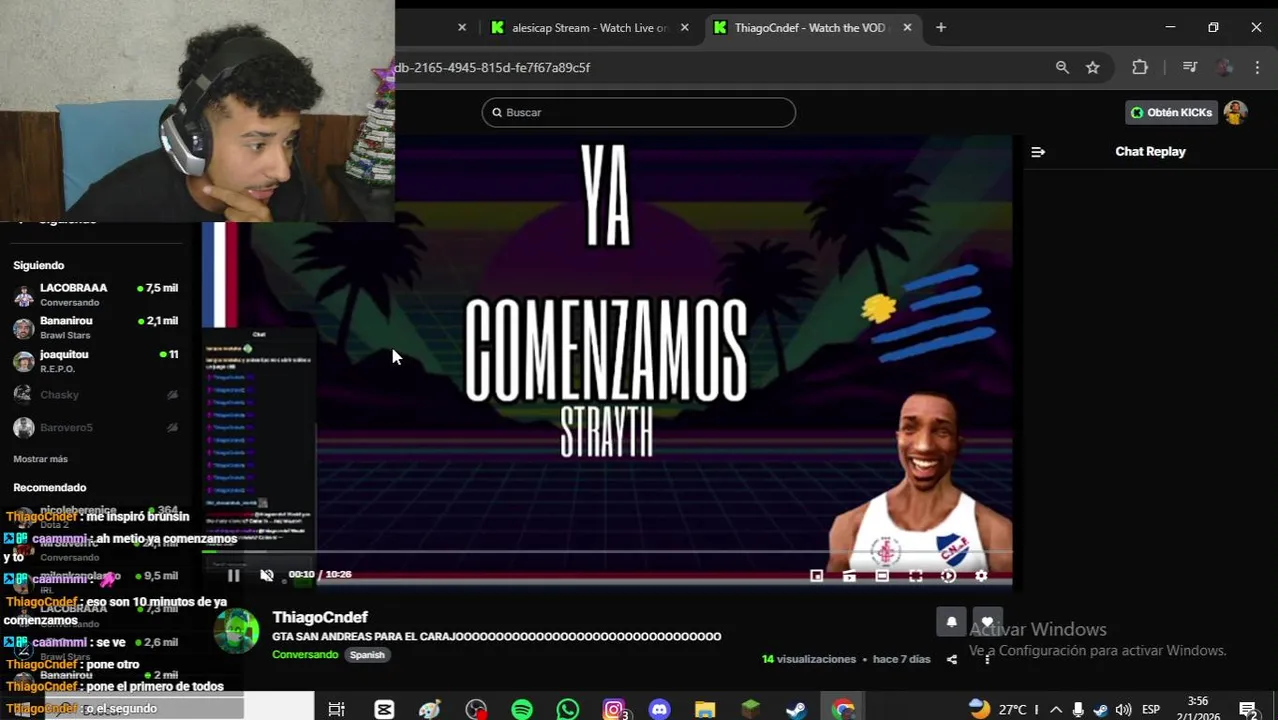The height and width of the screenshot is (720, 1278).
Task: Change ESP keyboard language
Action: (x=1151, y=709)
